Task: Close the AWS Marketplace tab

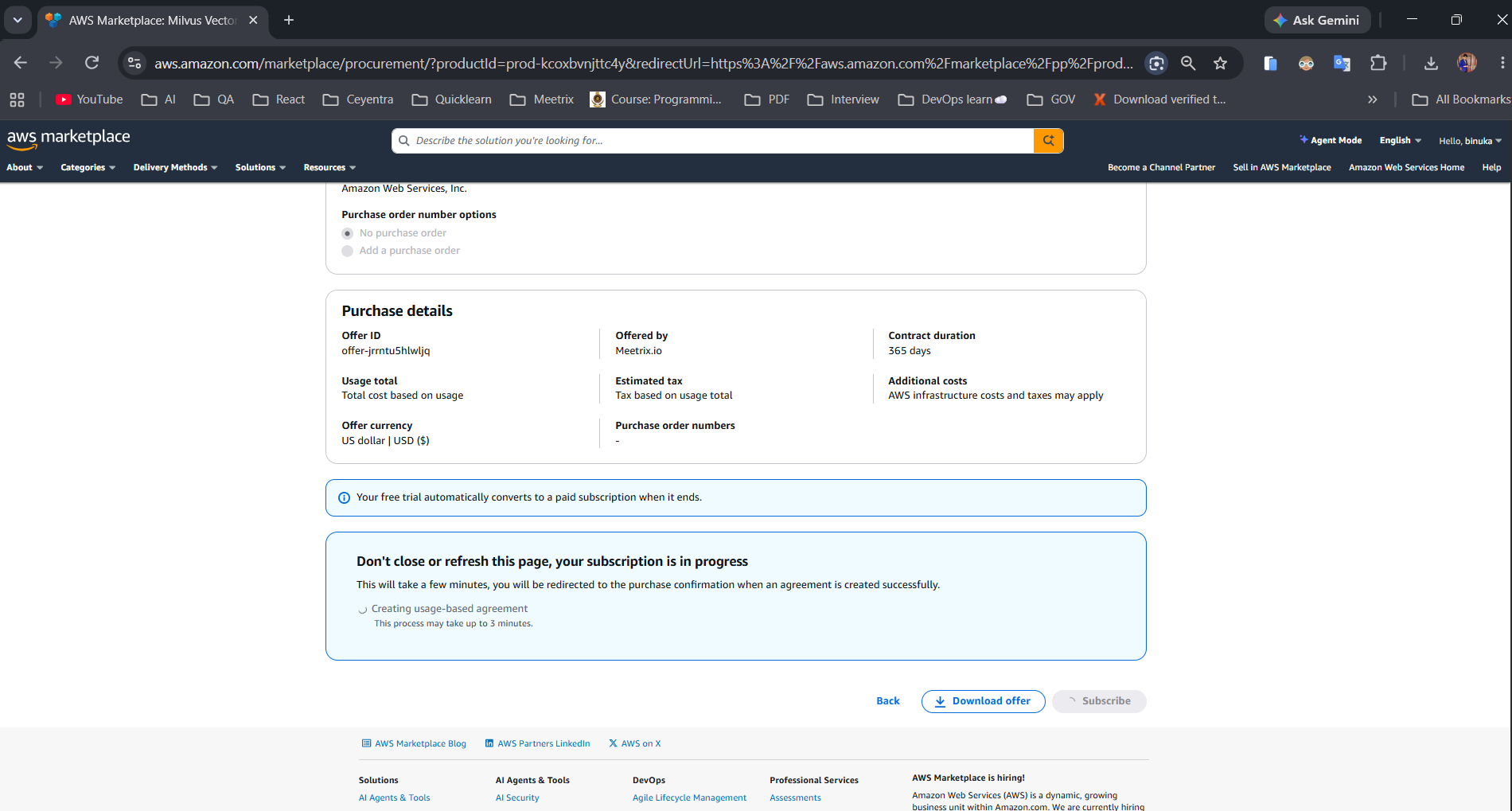Action: point(253,20)
